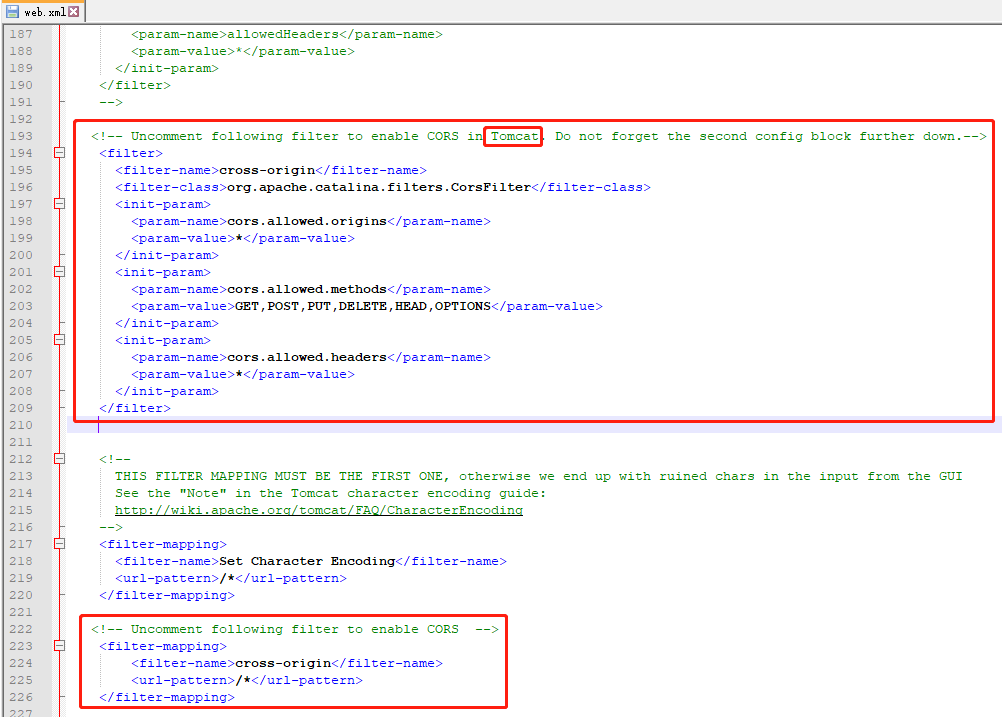The width and height of the screenshot is (1002, 717).
Task: Collapse the filter element fold at line 194
Action: tap(59, 152)
